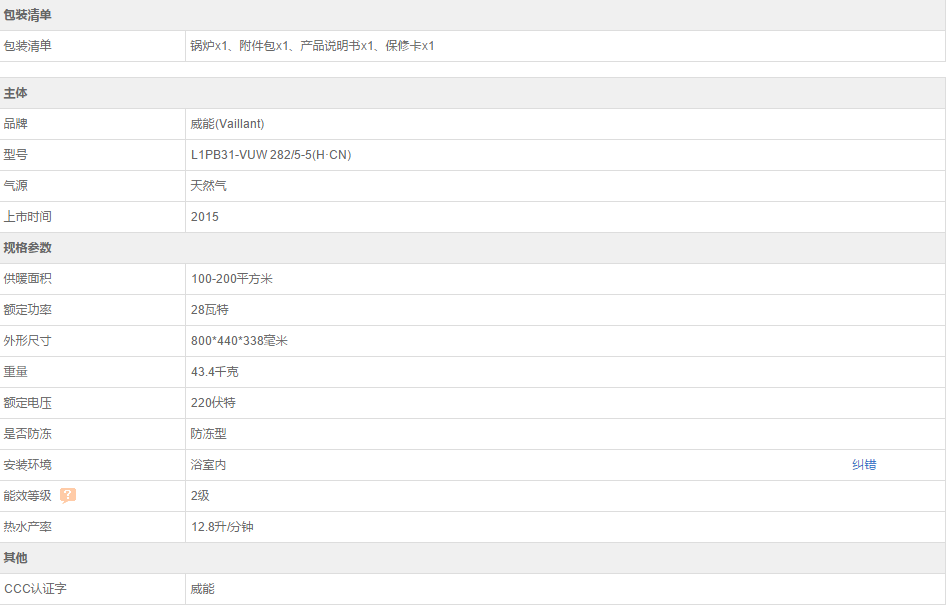Click the weight value 43.4千克
The image size is (947, 607).
coord(215,372)
